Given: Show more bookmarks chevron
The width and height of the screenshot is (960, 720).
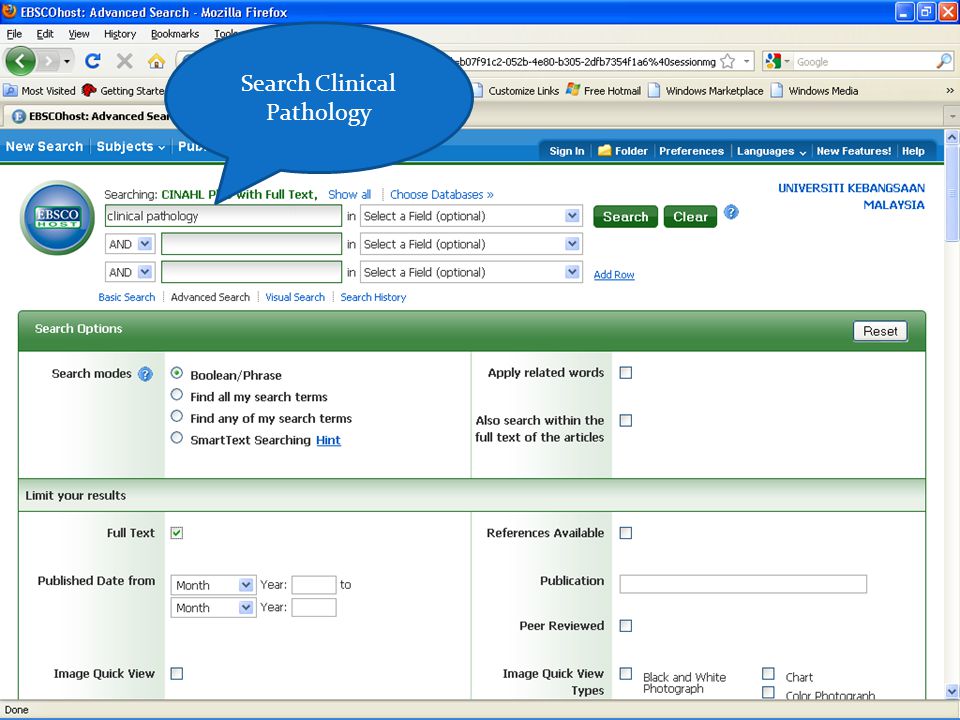Looking at the screenshot, I should tap(950, 91).
